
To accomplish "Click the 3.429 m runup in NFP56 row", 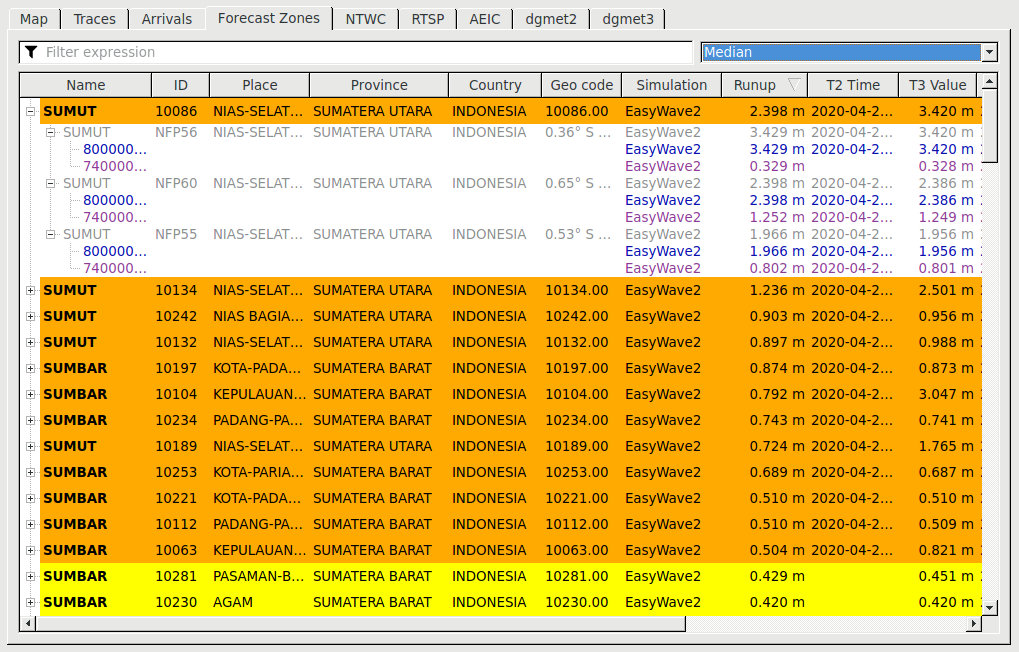I will [x=777, y=133].
